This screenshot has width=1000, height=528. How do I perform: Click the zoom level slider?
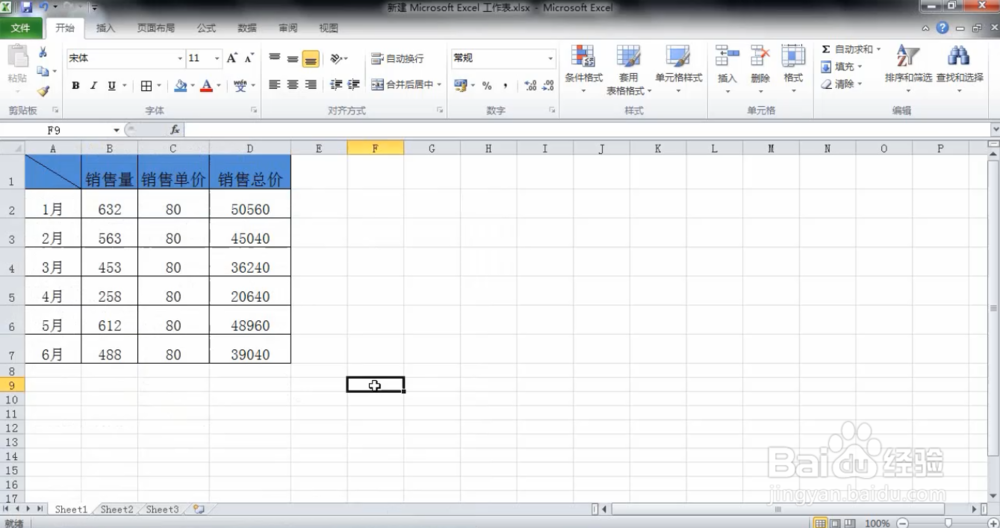coord(948,523)
